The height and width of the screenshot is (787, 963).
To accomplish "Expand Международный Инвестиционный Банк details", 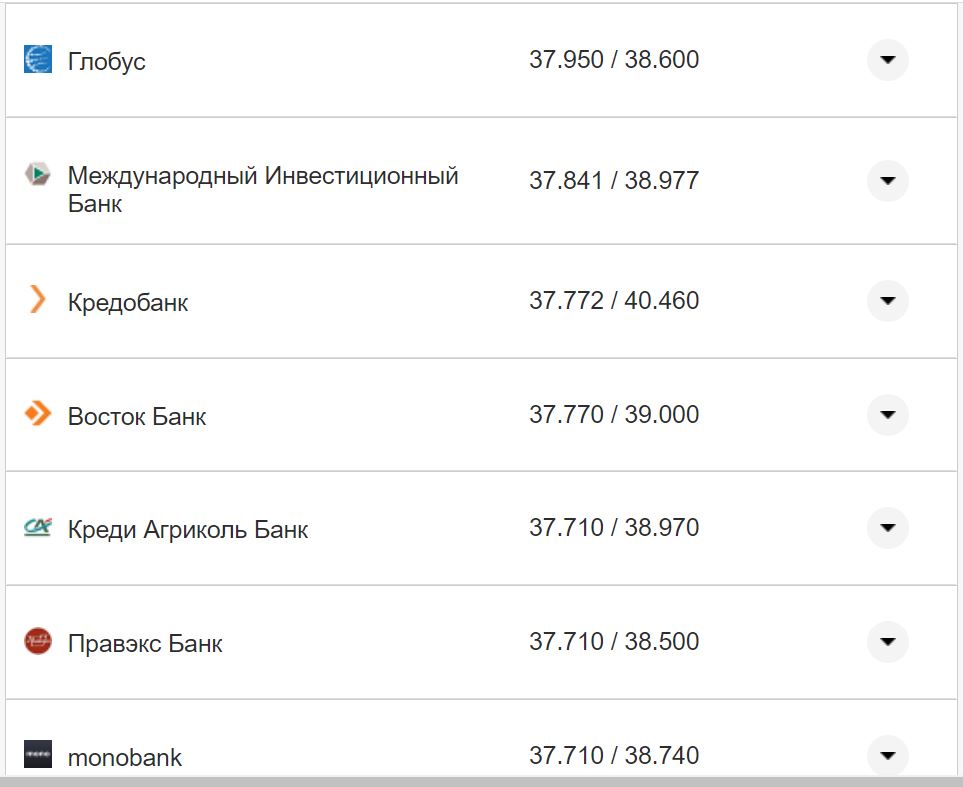I will point(887,182).
